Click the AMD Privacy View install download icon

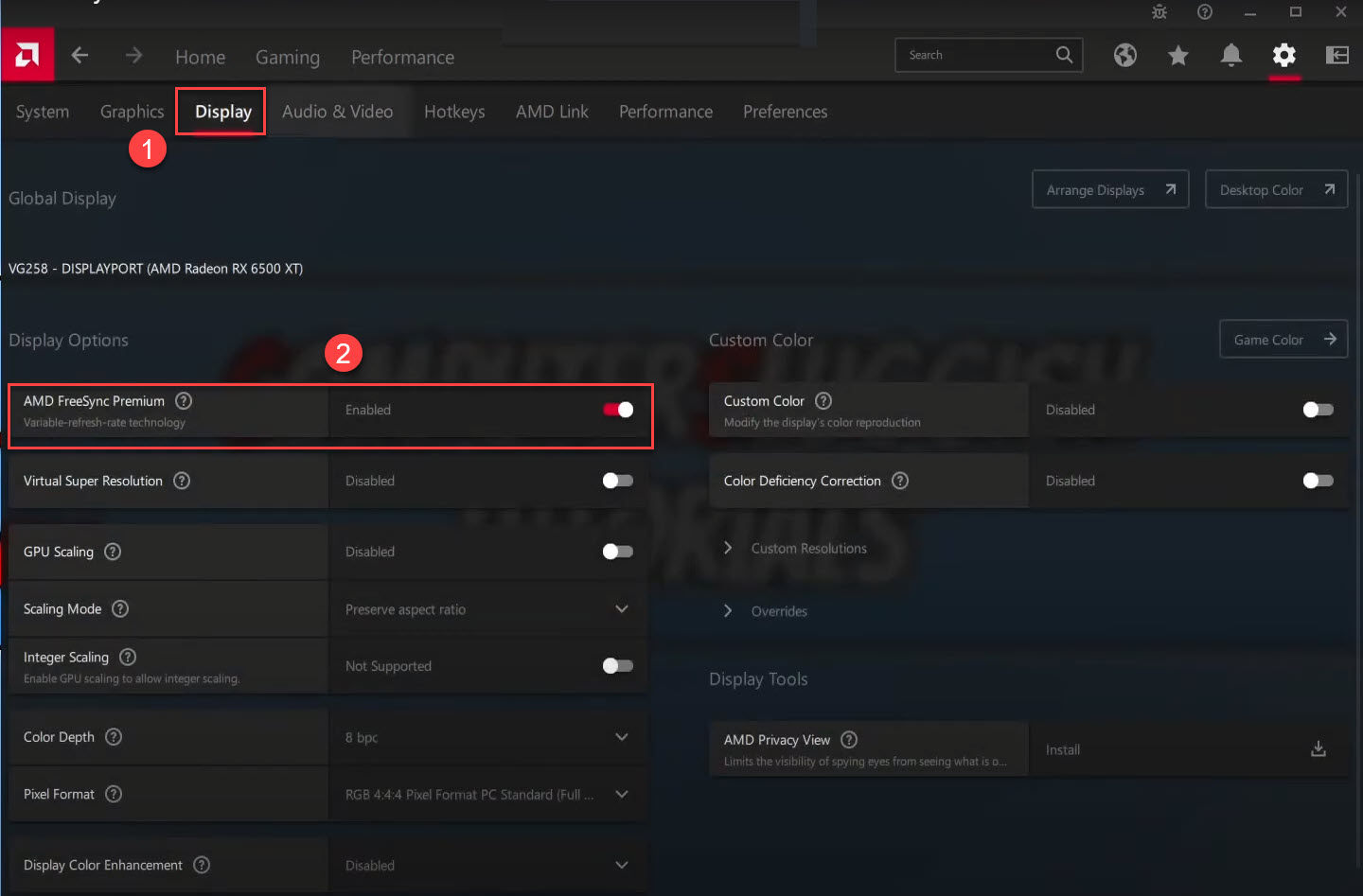[1318, 749]
